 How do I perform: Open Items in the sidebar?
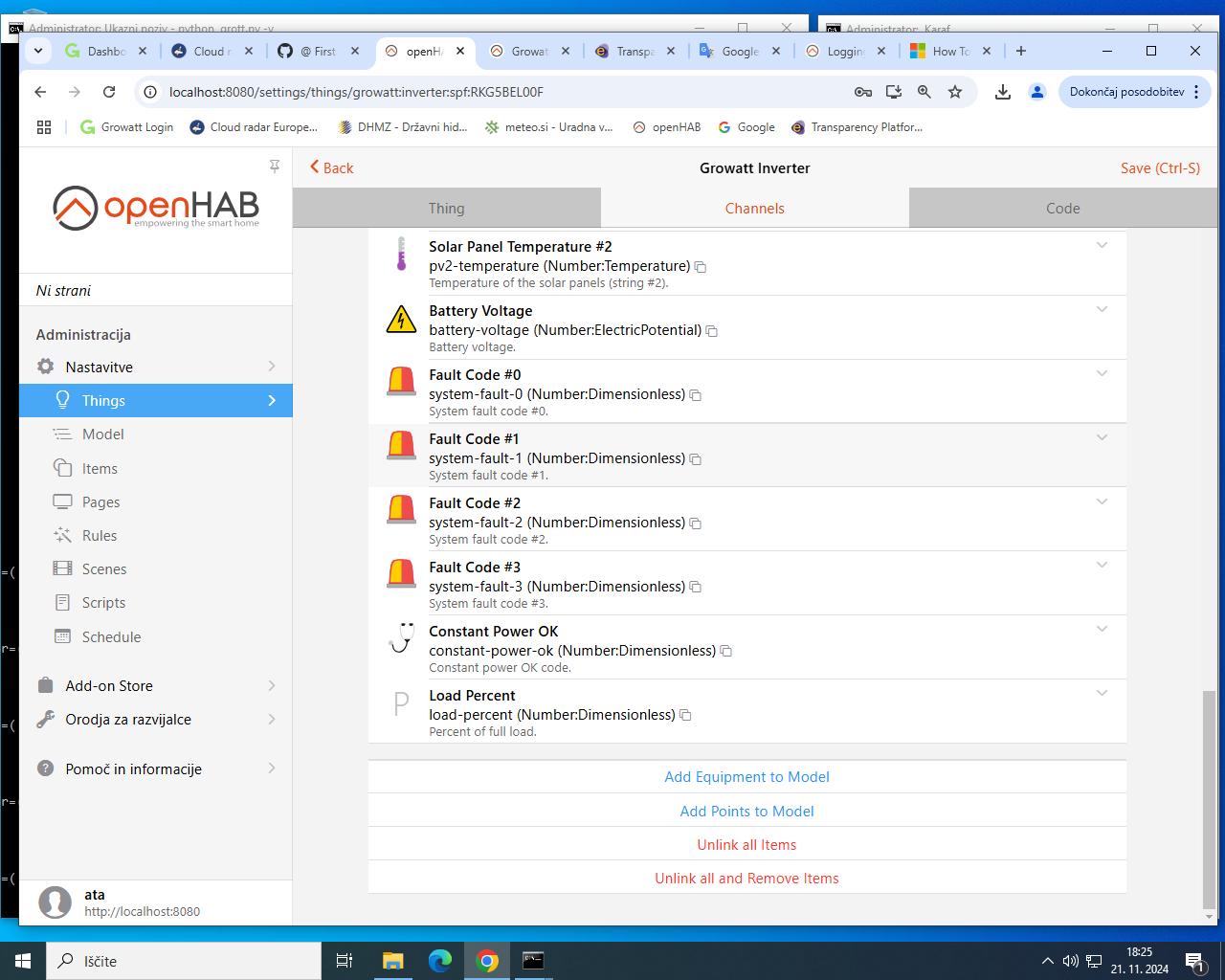point(100,469)
